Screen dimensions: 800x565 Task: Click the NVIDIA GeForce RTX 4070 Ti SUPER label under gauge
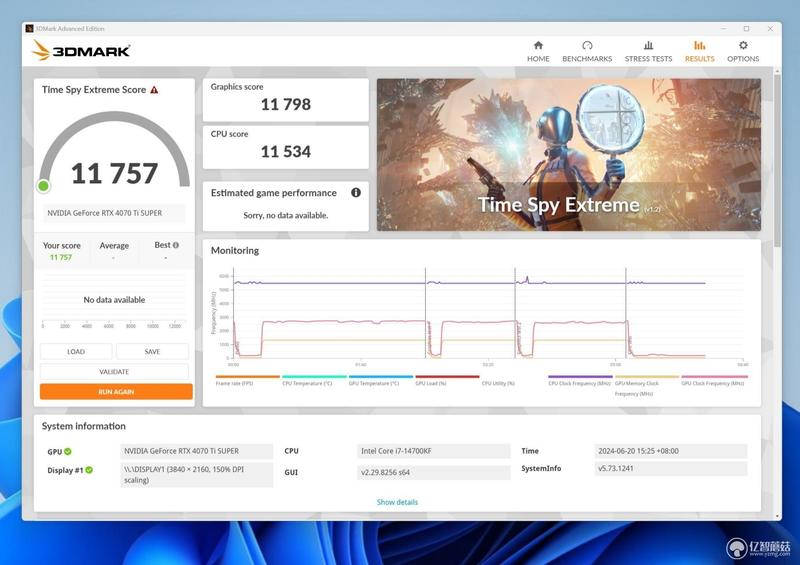pyautogui.click(x=114, y=213)
